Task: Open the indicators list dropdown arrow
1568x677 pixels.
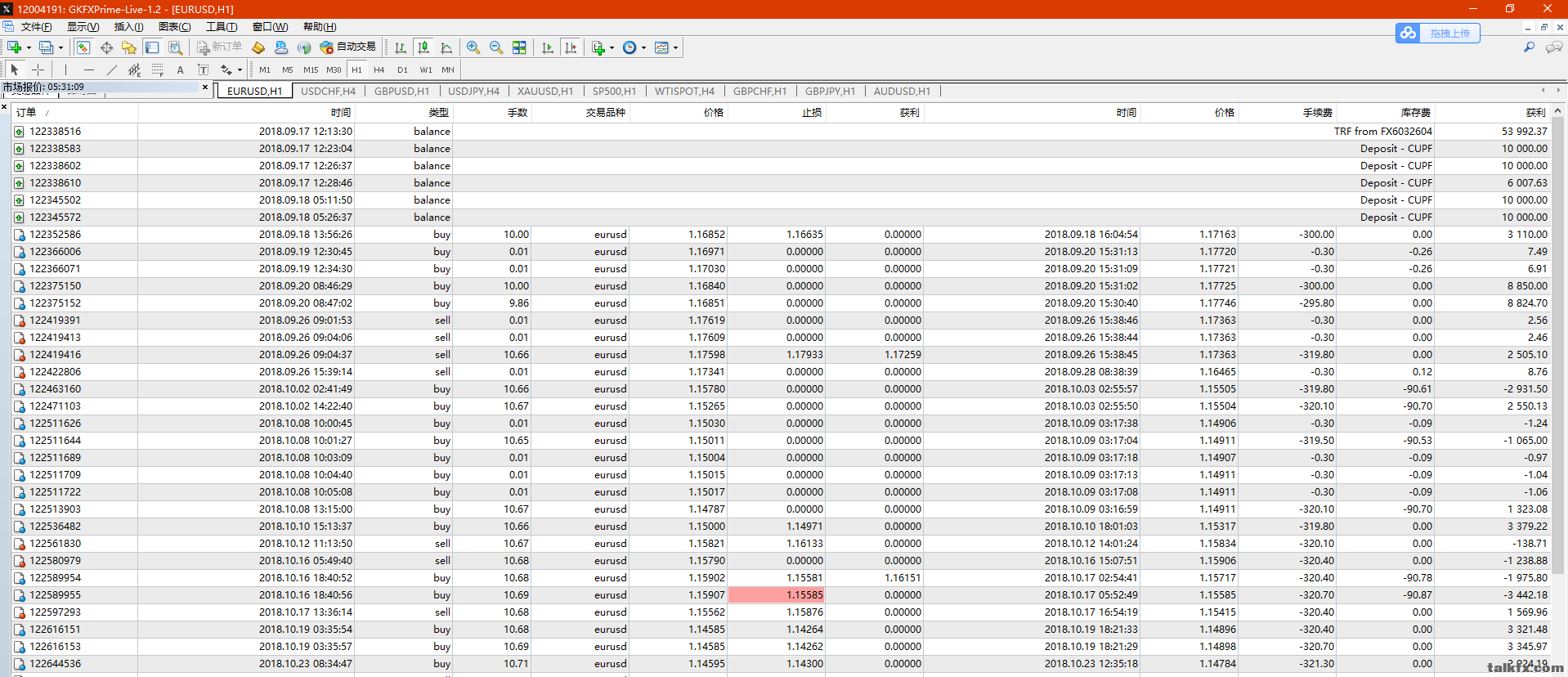Action: point(612,47)
